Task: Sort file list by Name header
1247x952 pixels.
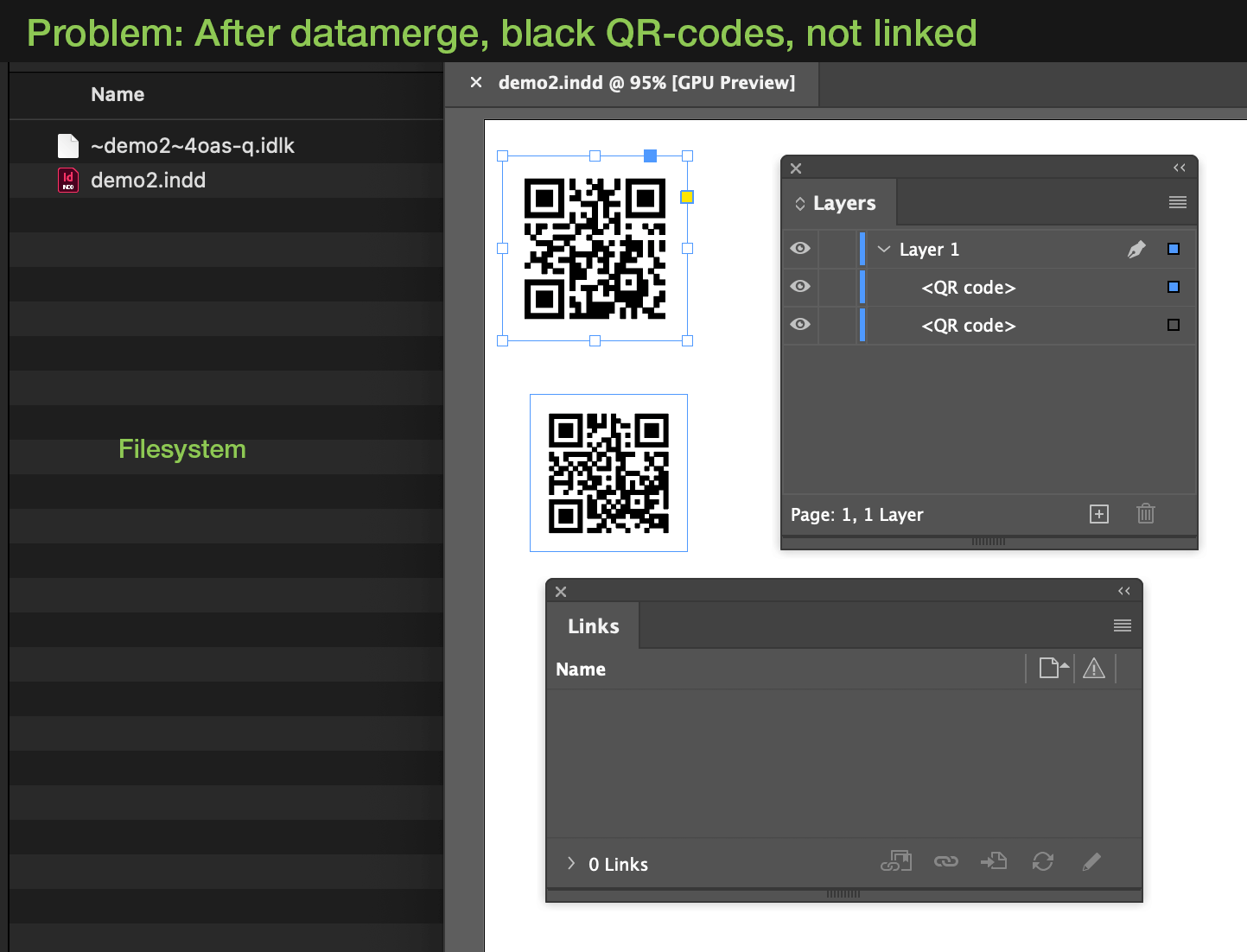Action: pyautogui.click(x=118, y=94)
